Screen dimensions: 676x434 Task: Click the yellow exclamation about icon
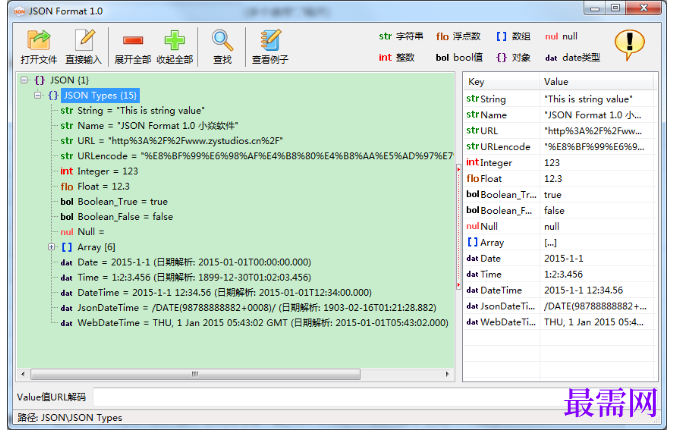tap(629, 45)
